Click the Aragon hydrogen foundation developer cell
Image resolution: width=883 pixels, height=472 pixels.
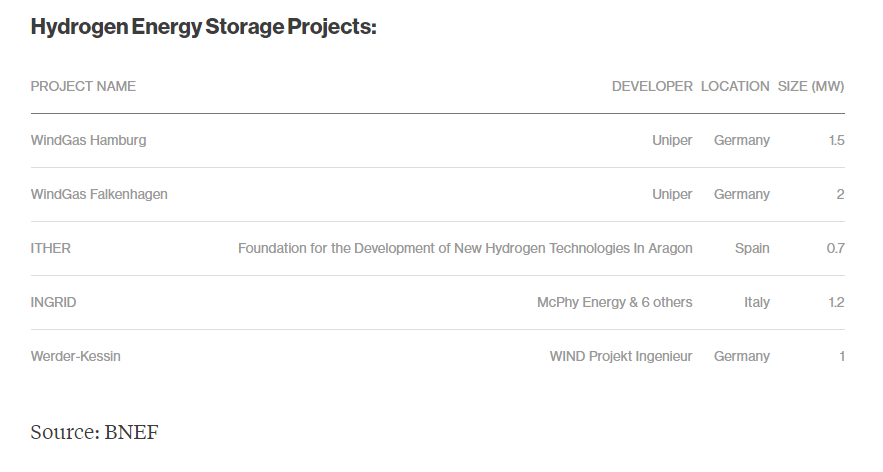465,248
